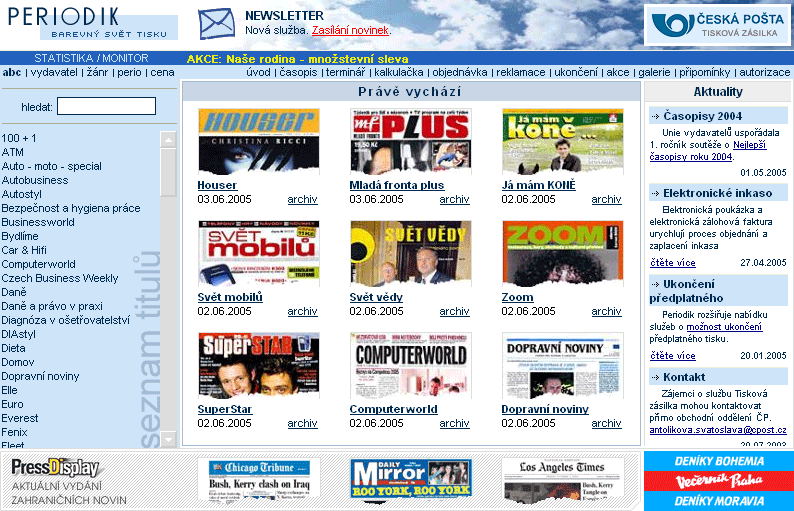This screenshot has width=794, height=511.
Task: Open the Zasílání novinek link
Action: pyautogui.click(x=350, y=31)
